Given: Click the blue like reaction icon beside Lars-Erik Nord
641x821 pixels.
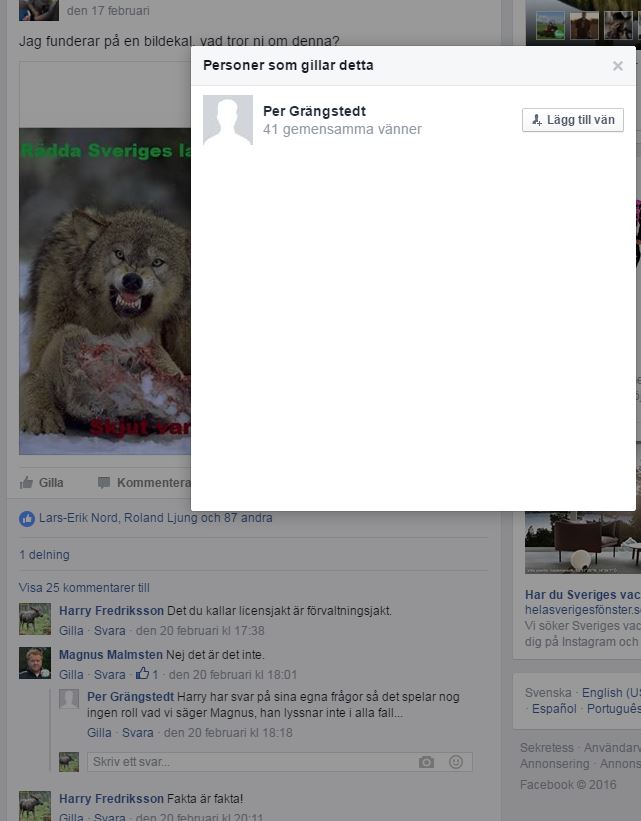Looking at the screenshot, I should (27, 518).
